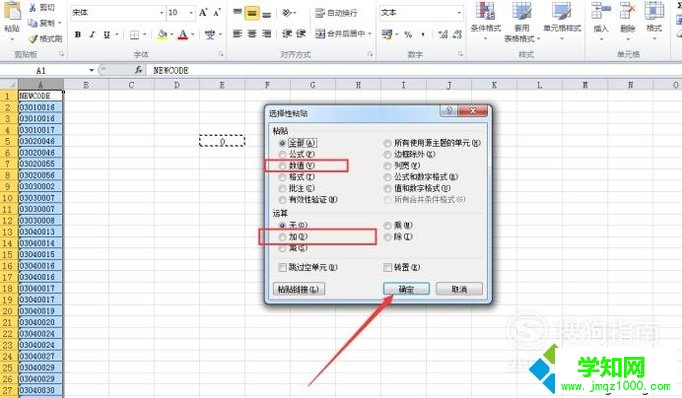Open the Number group dialog launcher
Screen dimensions: 682x398
coord(460,54)
